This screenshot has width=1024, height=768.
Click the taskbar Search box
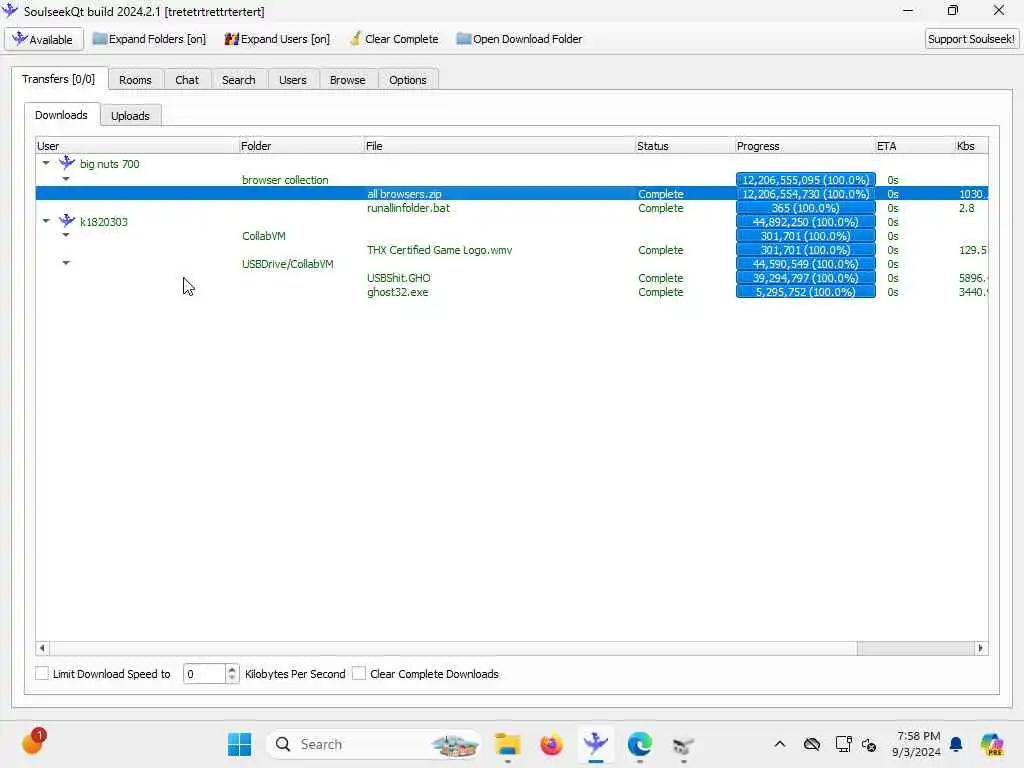point(374,744)
